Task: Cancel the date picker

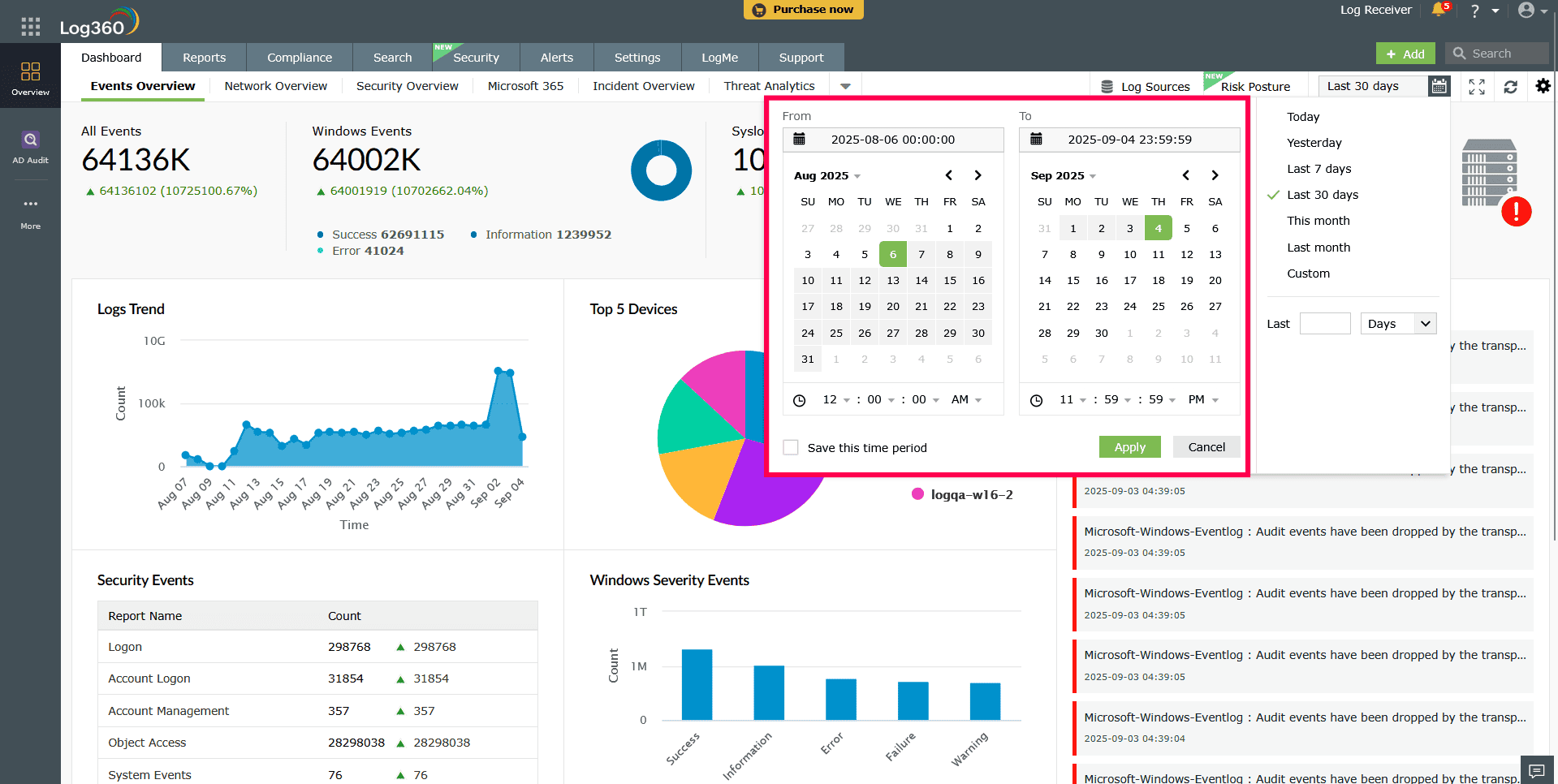Action: coord(1206,447)
